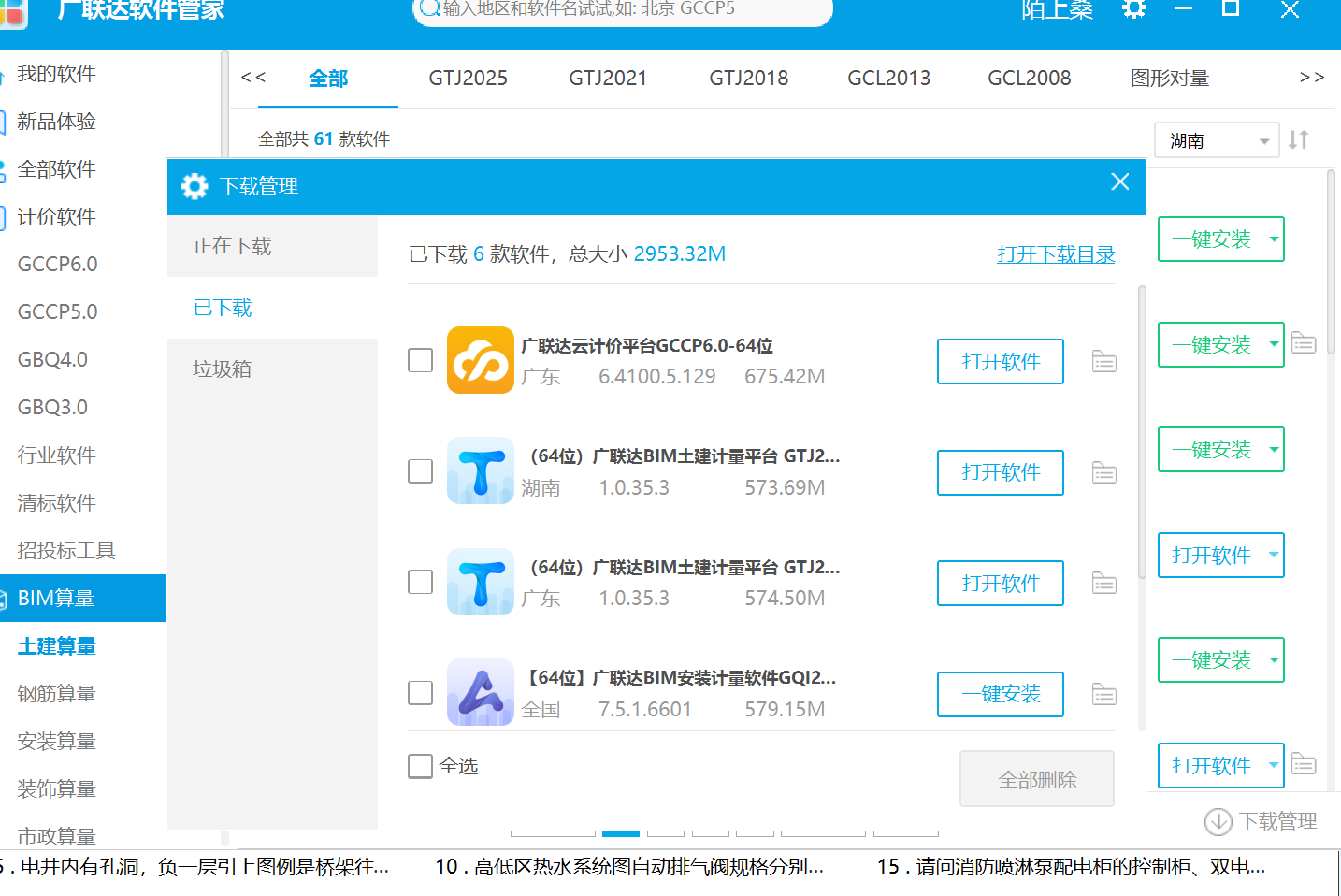Image resolution: width=1341 pixels, height=896 pixels.
Task: Click 一键安装 for GQI row
Action: pyautogui.click(x=1001, y=694)
